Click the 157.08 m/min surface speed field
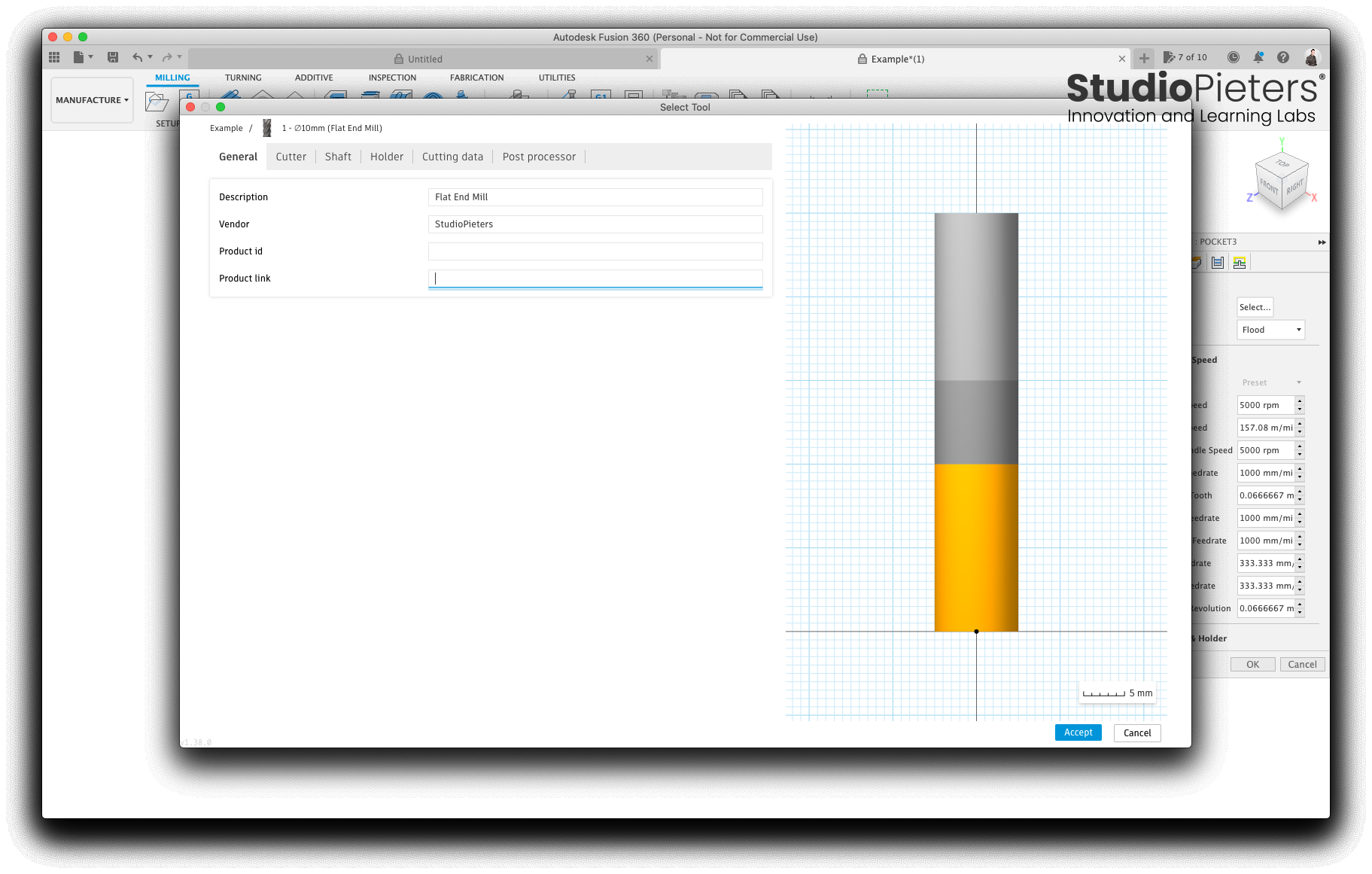1372x874 pixels. 1266,428
